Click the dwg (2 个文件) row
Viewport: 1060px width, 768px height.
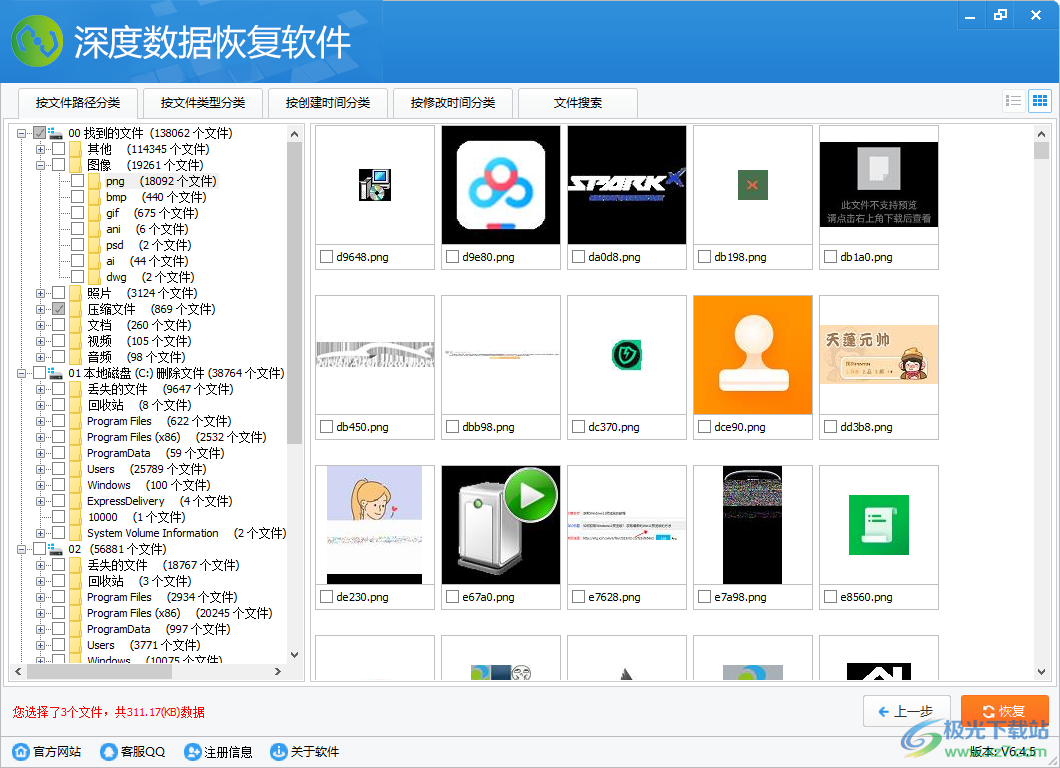click(x=150, y=277)
